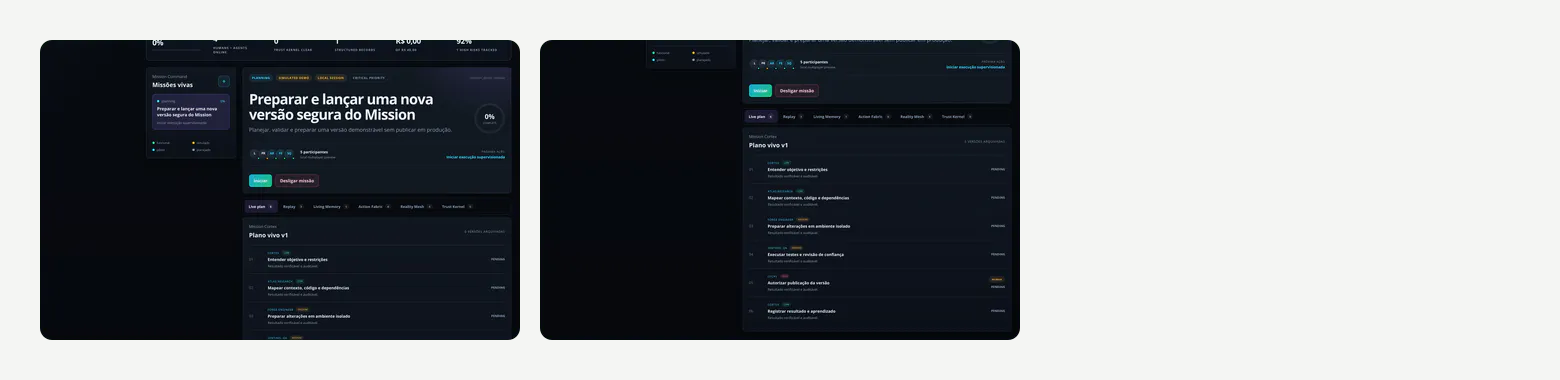This screenshot has height=380, width=1560.
Task: Open Iniciar execução supervisionada link, right panel
Action: point(975,67)
